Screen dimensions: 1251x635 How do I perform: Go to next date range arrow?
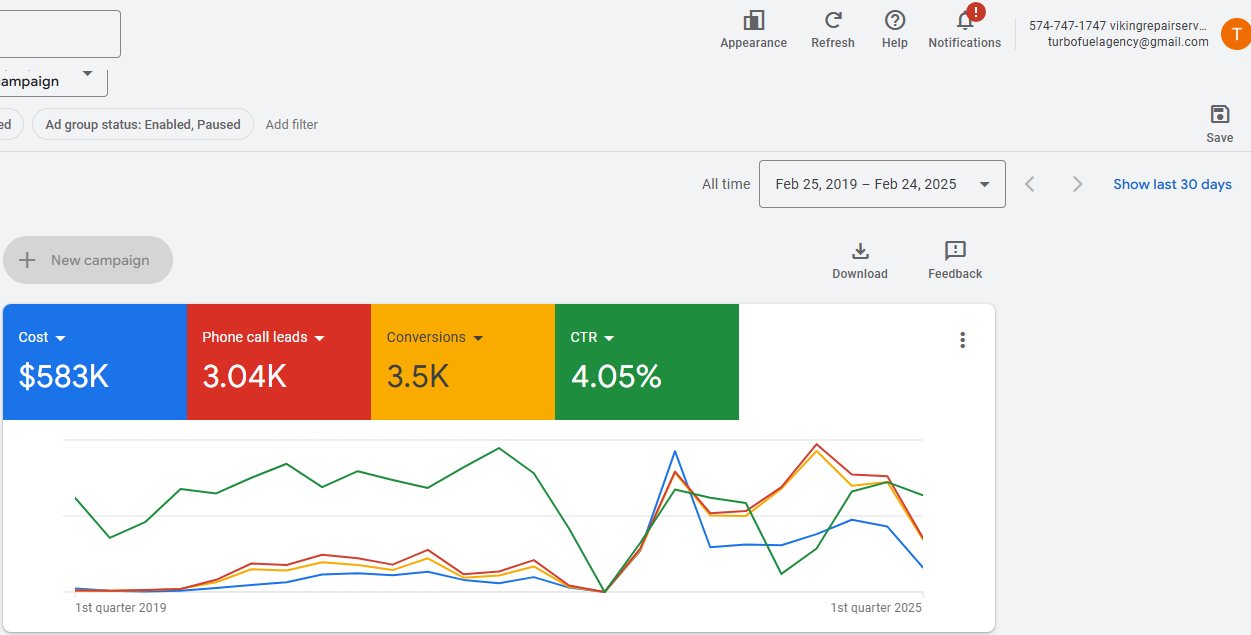coord(1077,184)
